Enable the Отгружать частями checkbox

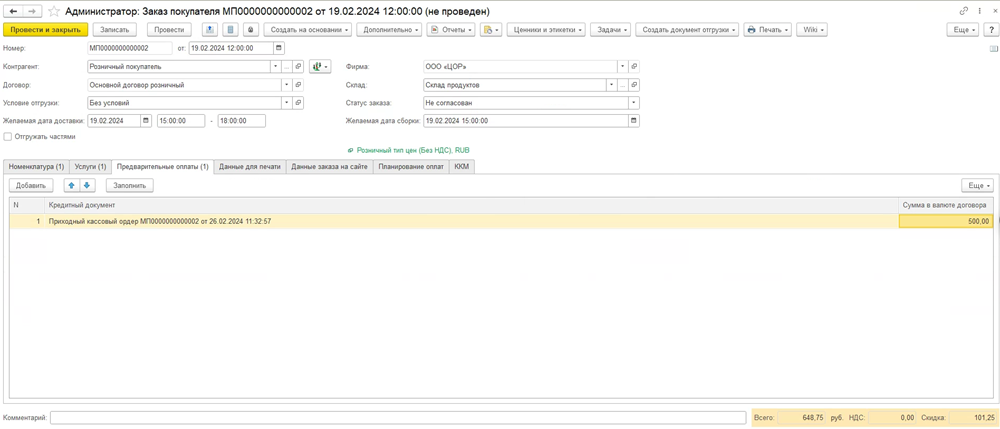point(8,137)
